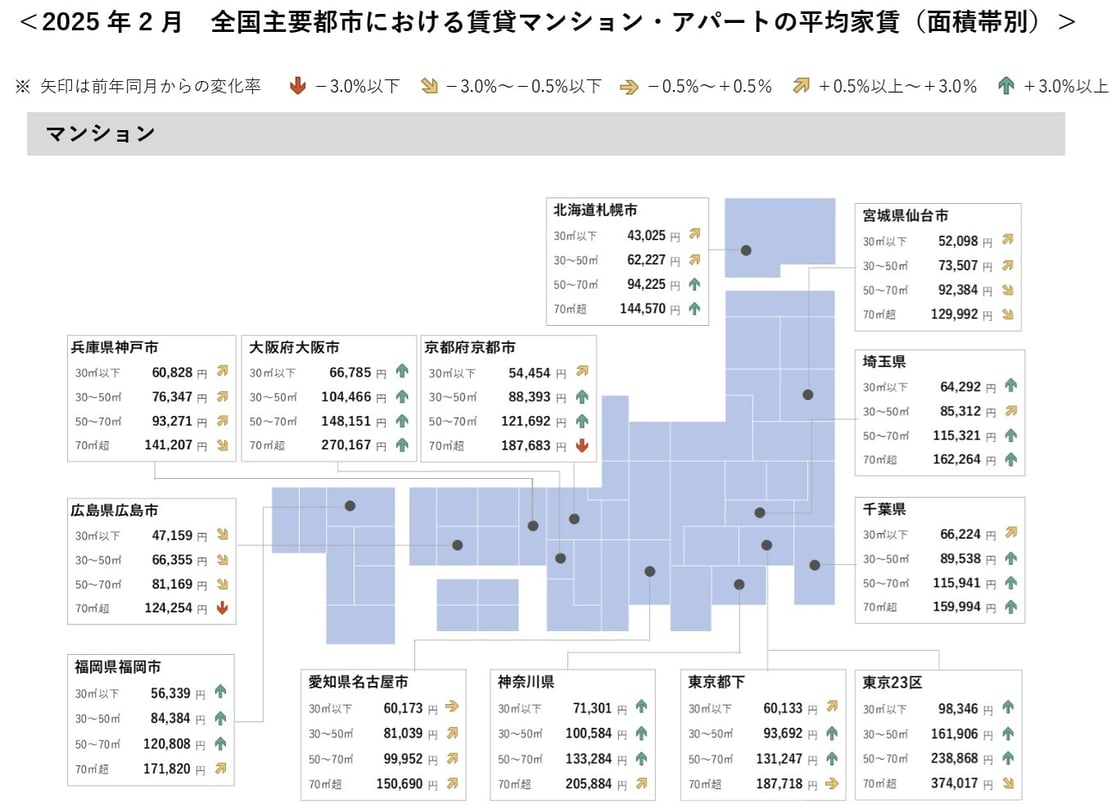Click the 兵庫県神戸市 heading
Screen dimensions: 1120x808
click(x=114, y=347)
